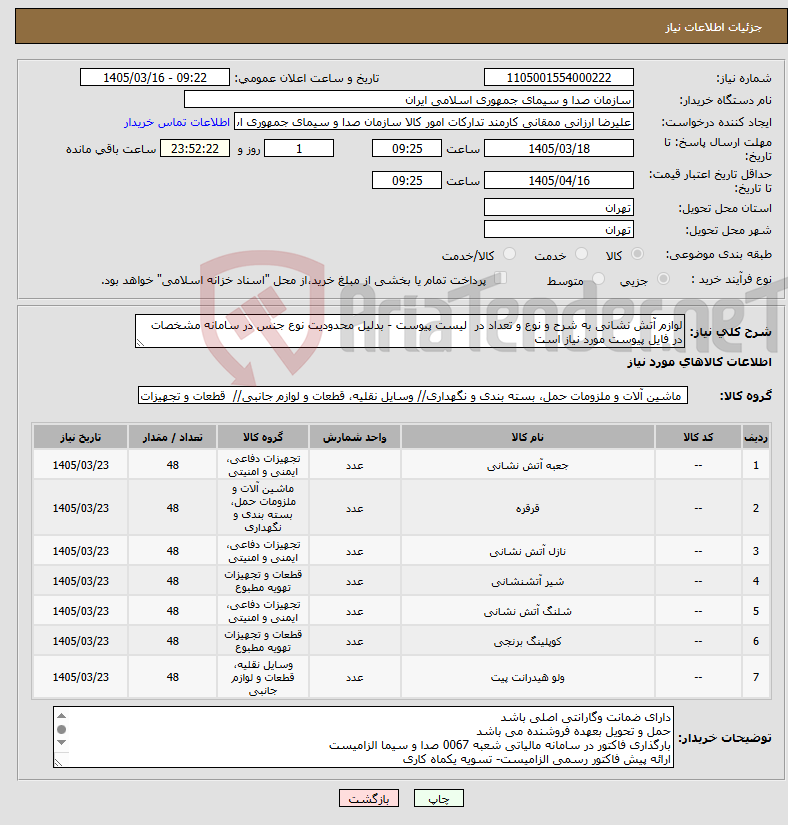Click the تاریخ نیاز column header

click(80, 437)
